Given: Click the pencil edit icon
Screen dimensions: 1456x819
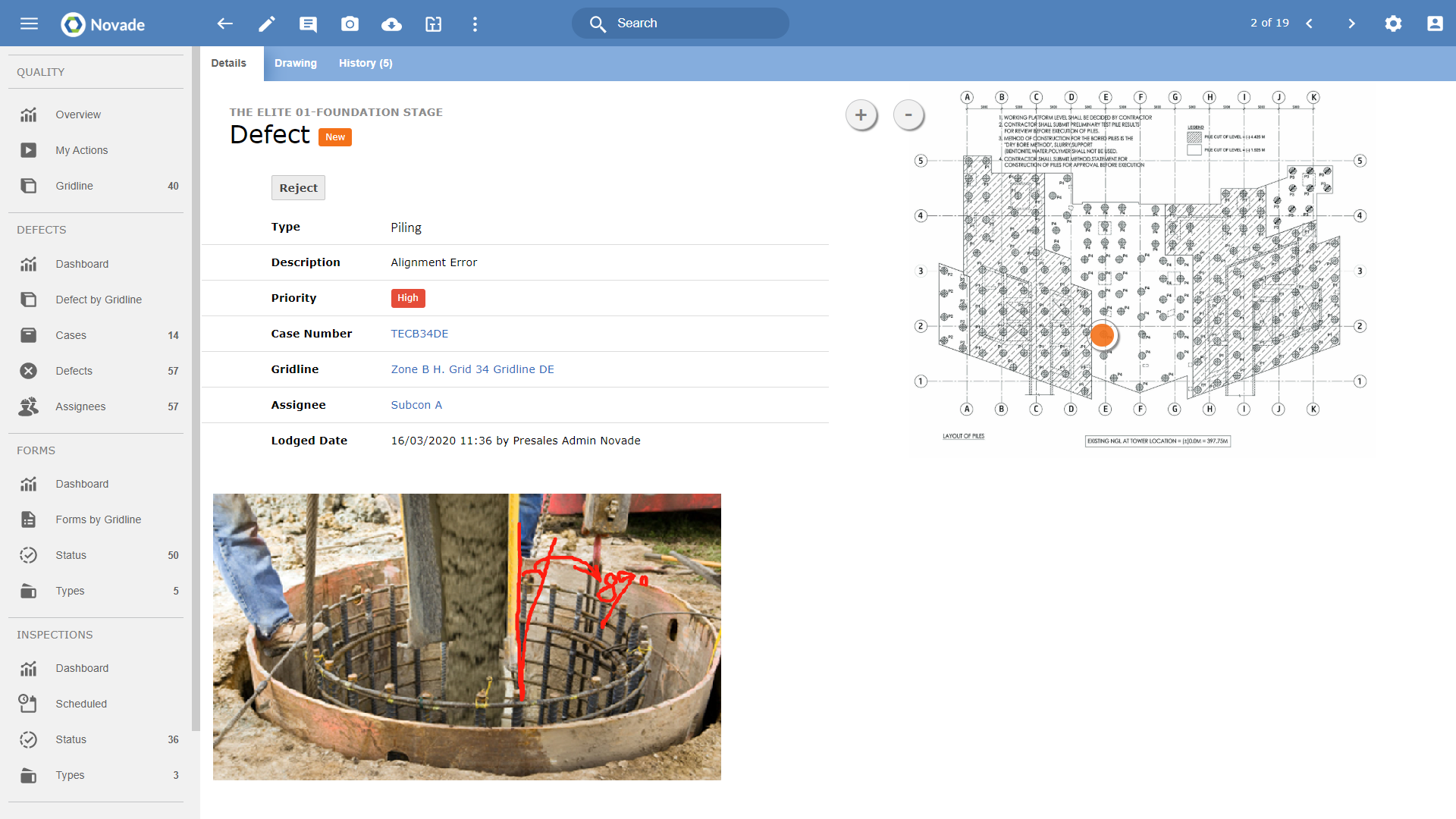Looking at the screenshot, I should tap(266, 24).
